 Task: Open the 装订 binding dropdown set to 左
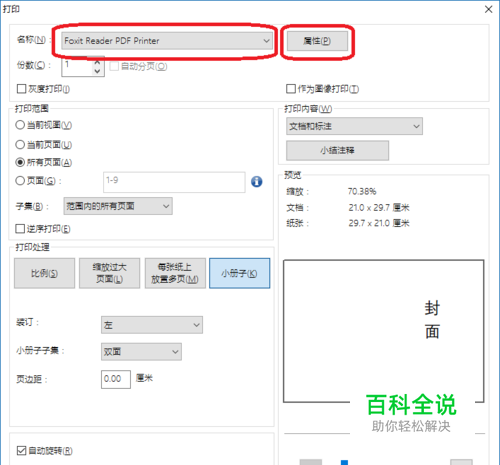pyautogui.click(x=152, y=325)
